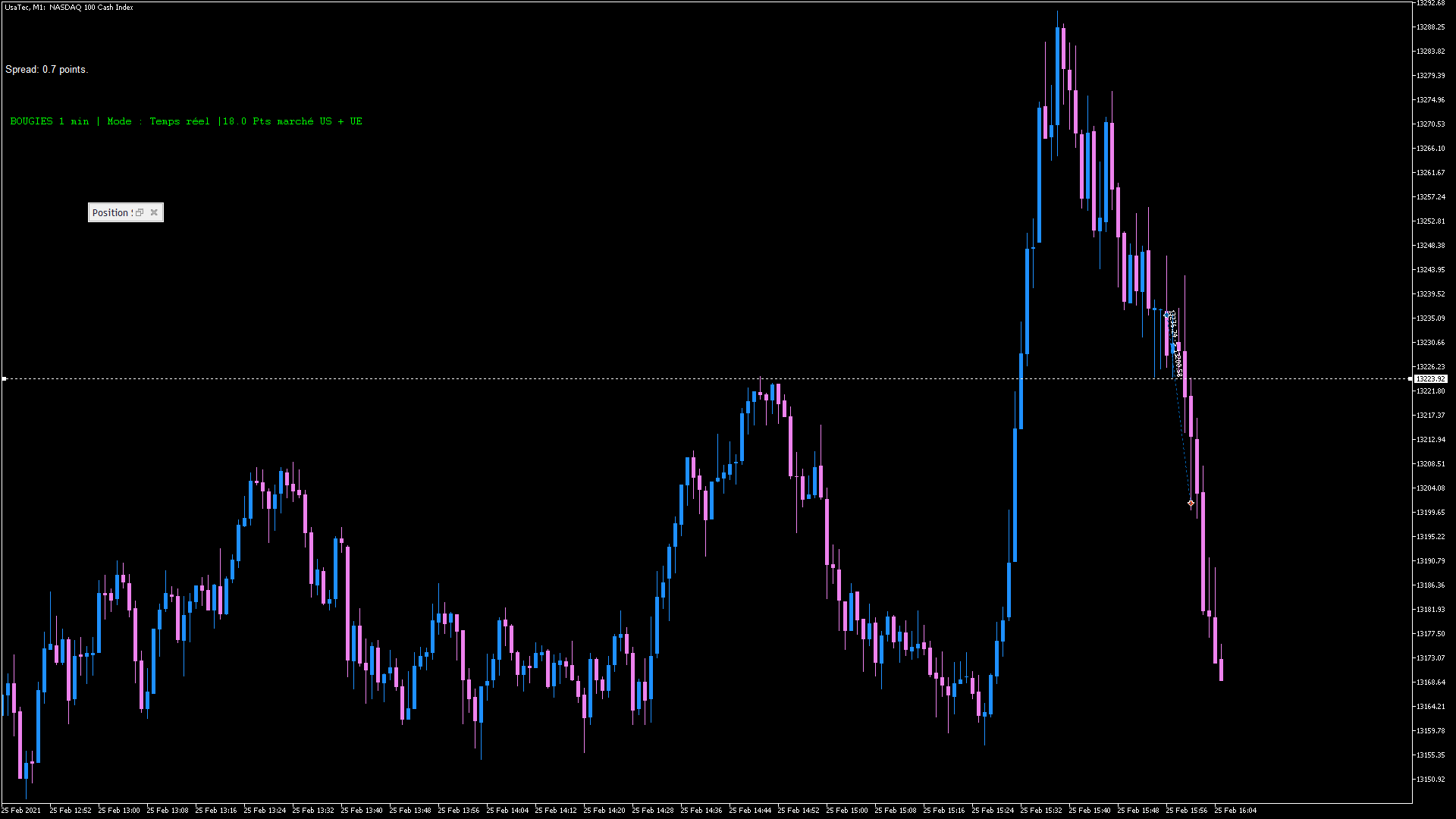Click 25 Feb 14:44 on time axis
Viewport: 1456px width, 819px height.
click(x=749, y=810)
